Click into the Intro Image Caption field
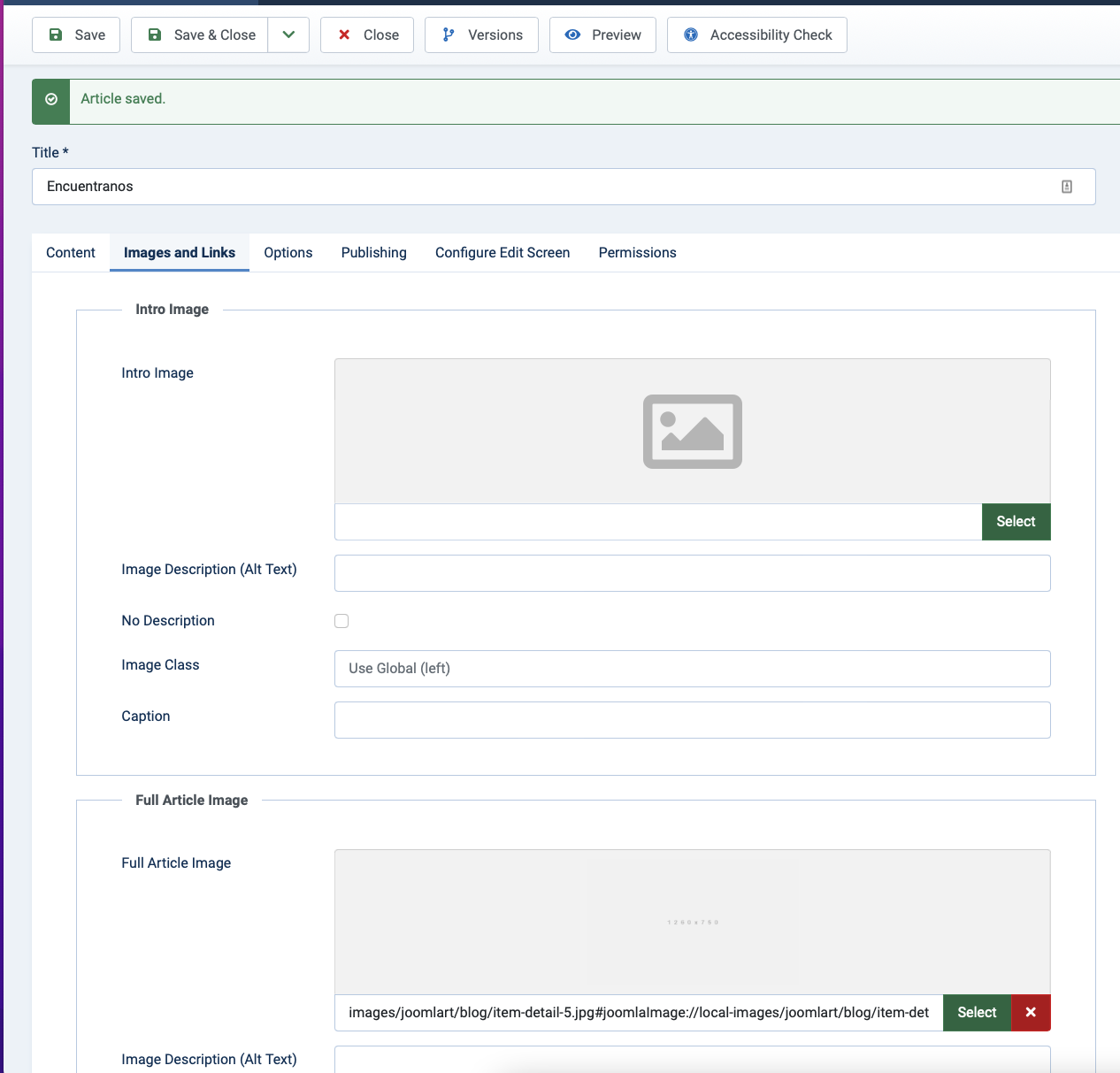The height and width of the screenshot is (1073, 1120). [692, 720]
